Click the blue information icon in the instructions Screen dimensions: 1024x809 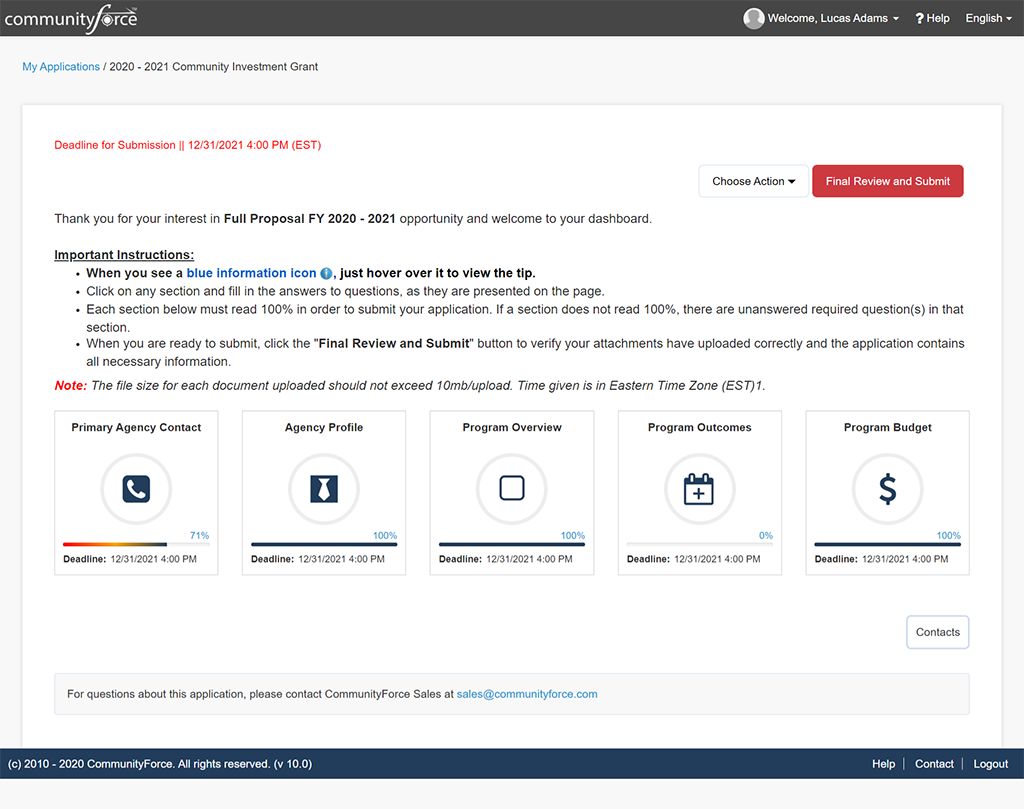pyautogui.click(x=326, y=273)
